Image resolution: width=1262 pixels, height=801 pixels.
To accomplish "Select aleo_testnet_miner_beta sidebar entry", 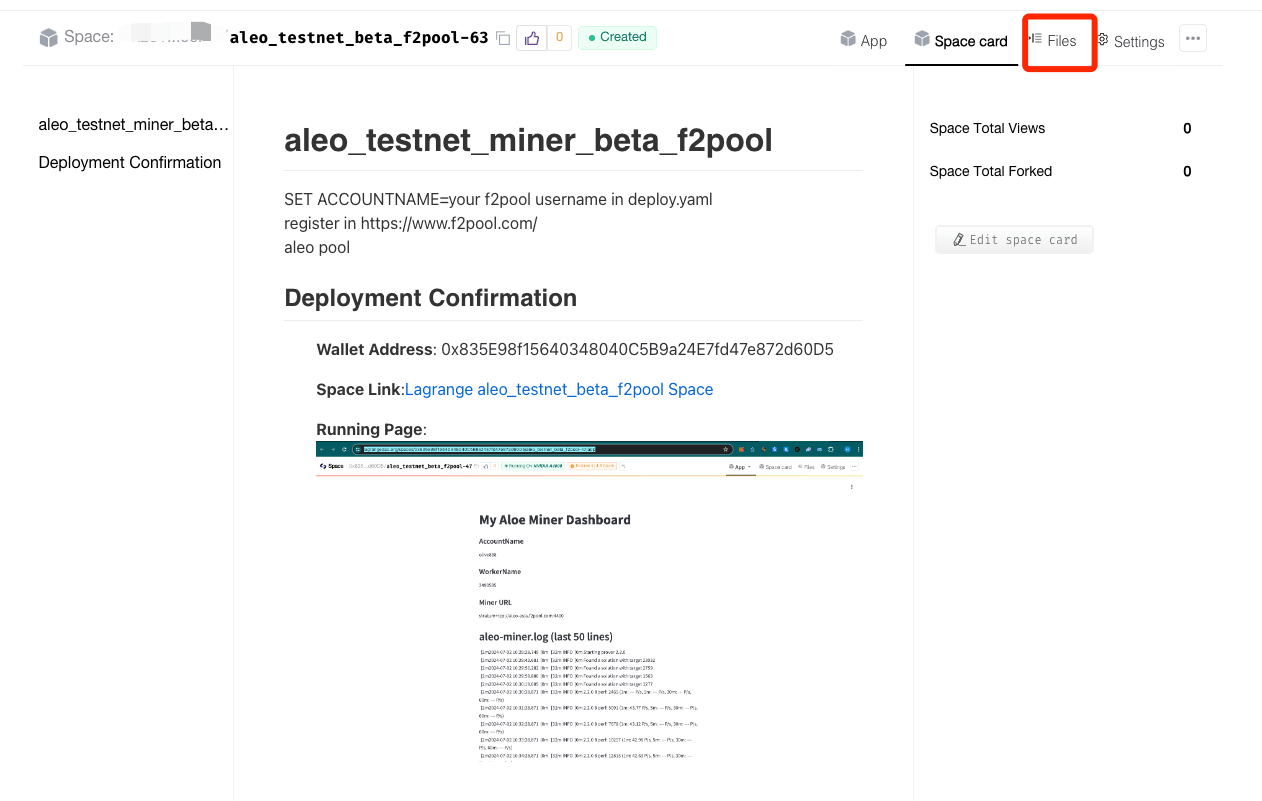I will pyautogui.click(x=134, y=125).
